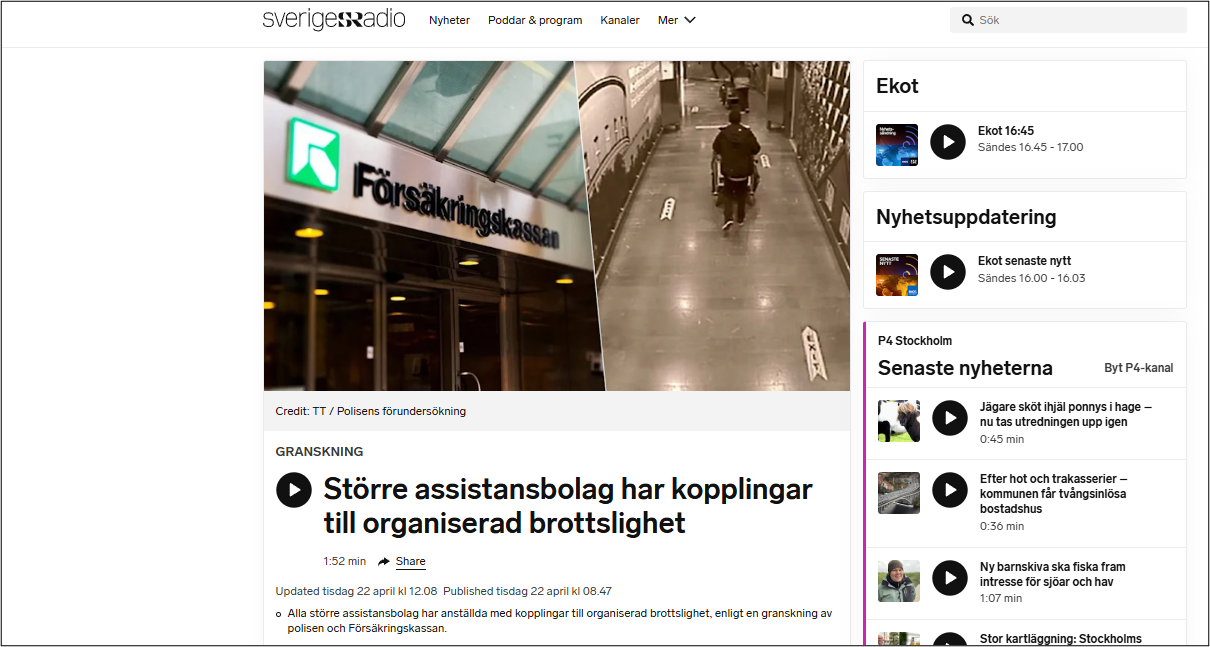The image size is (1210, 647).
Task: Select the 1:52 min duration text
Action: click(345, 562)
